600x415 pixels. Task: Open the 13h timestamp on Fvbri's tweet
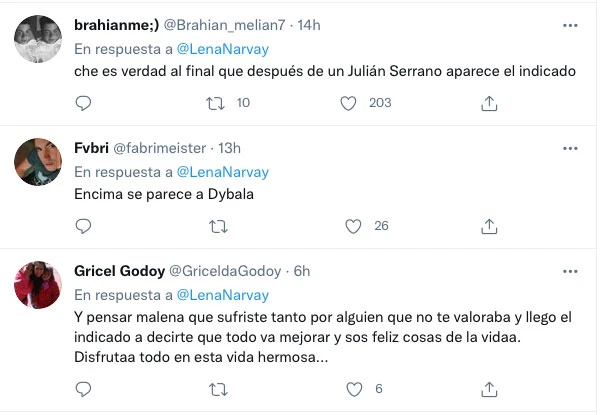click(230, 148)
